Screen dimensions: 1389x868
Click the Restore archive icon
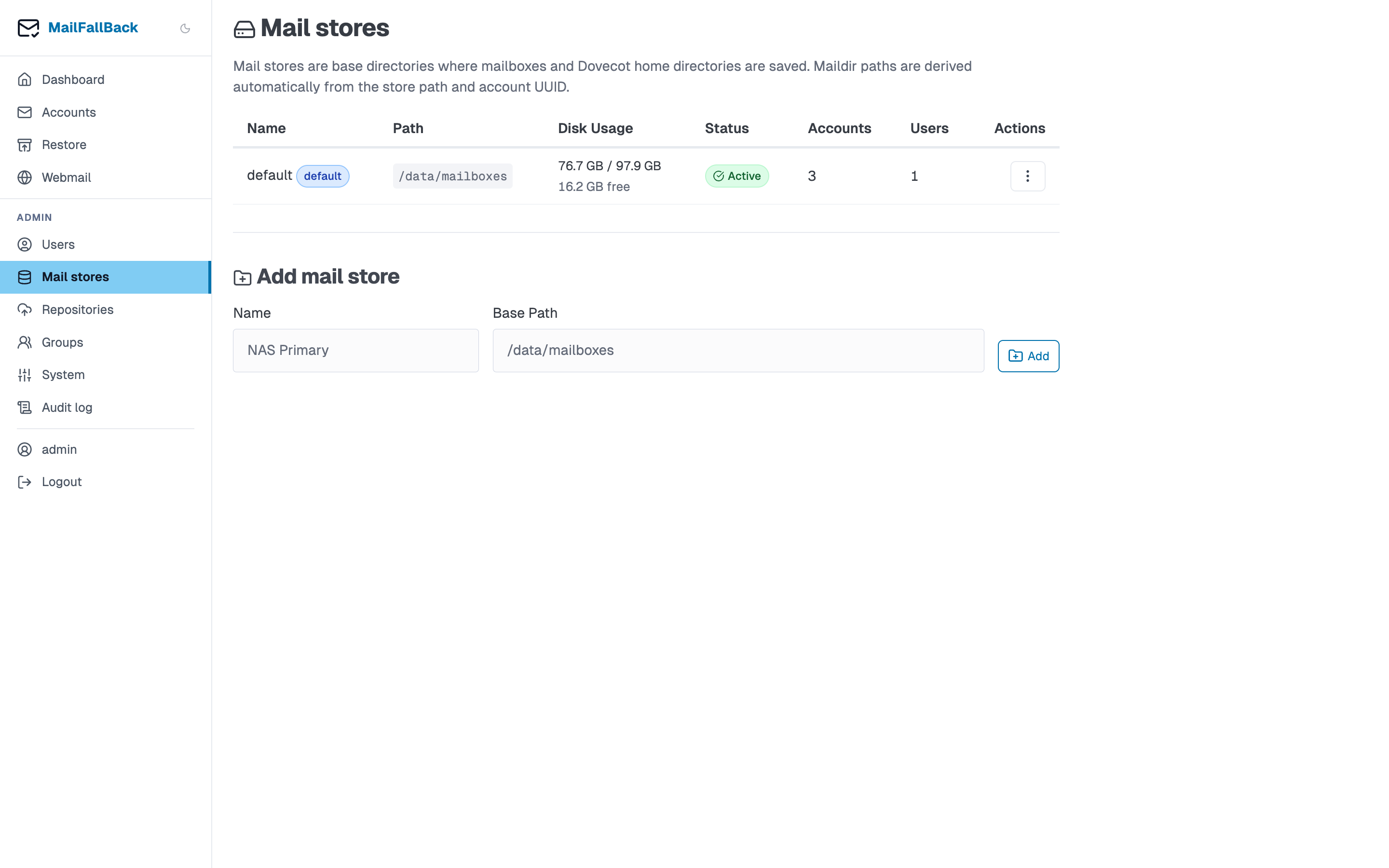(25, 145)
